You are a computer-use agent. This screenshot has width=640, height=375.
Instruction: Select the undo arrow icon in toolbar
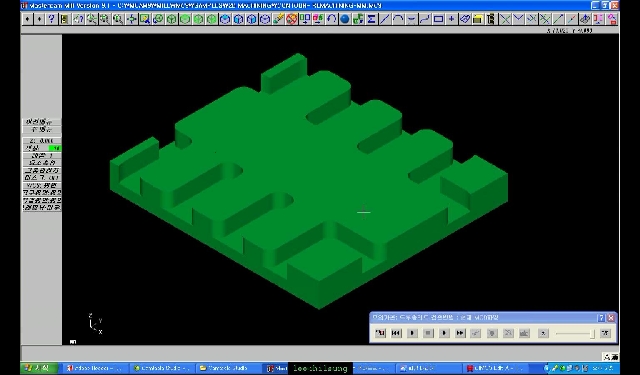coord(331,19)
